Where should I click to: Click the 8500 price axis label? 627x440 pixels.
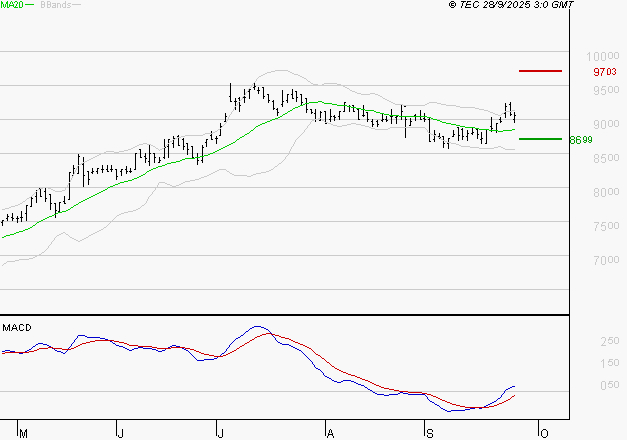click(x=606, y=158)
